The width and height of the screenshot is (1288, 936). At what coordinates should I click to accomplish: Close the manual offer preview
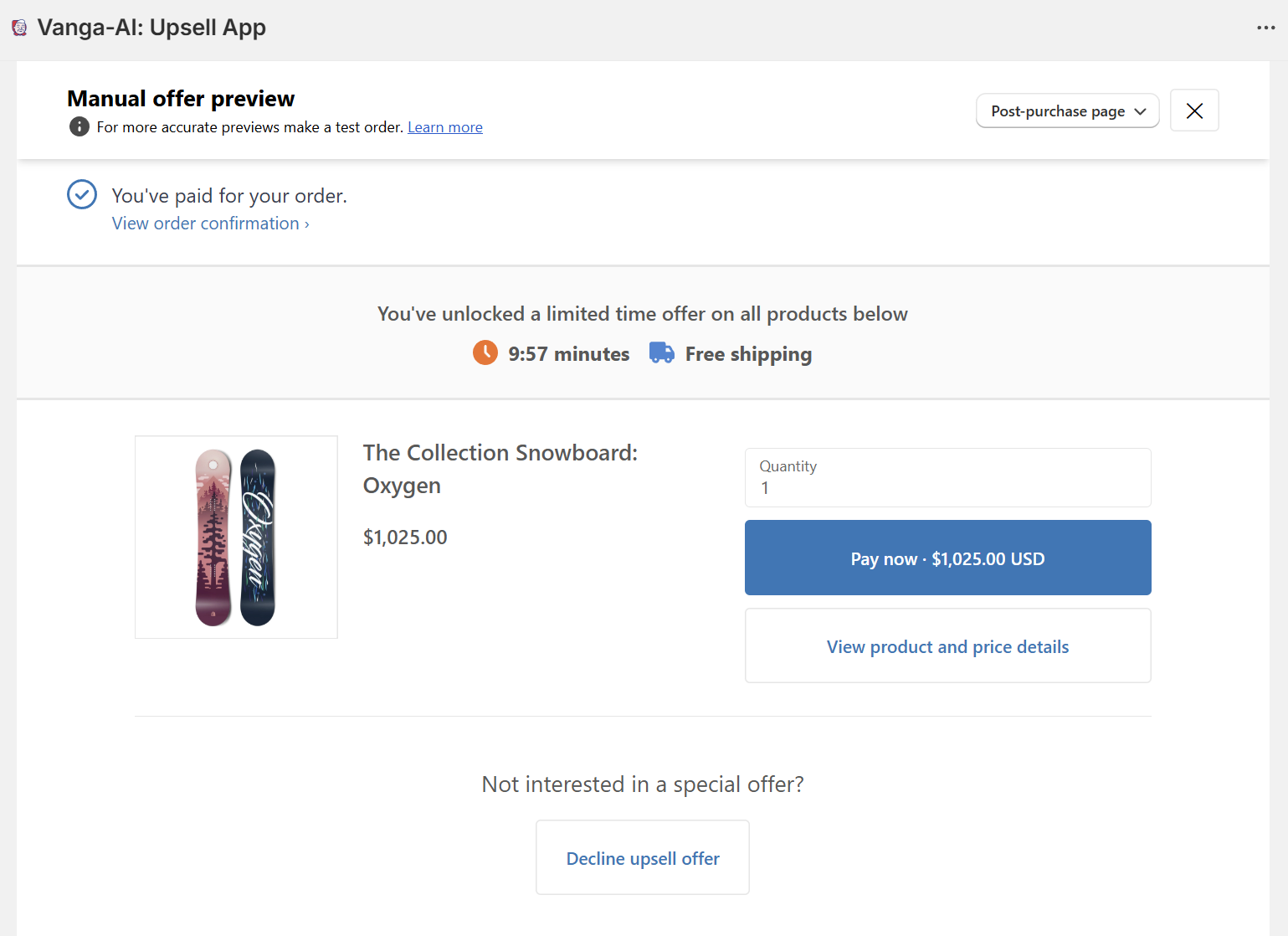click(1194, 111)
